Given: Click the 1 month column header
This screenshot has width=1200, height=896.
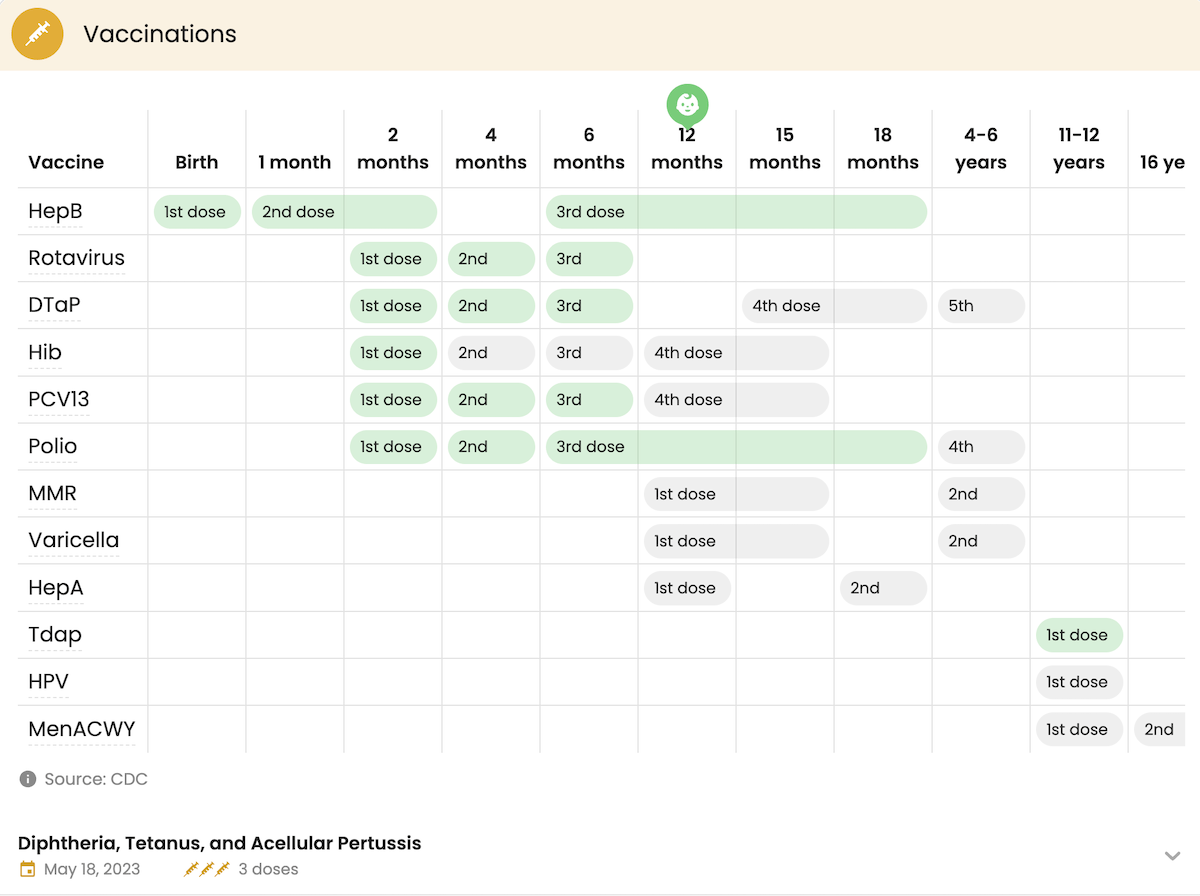Looking at the screenshot, I should pos(295,162).
